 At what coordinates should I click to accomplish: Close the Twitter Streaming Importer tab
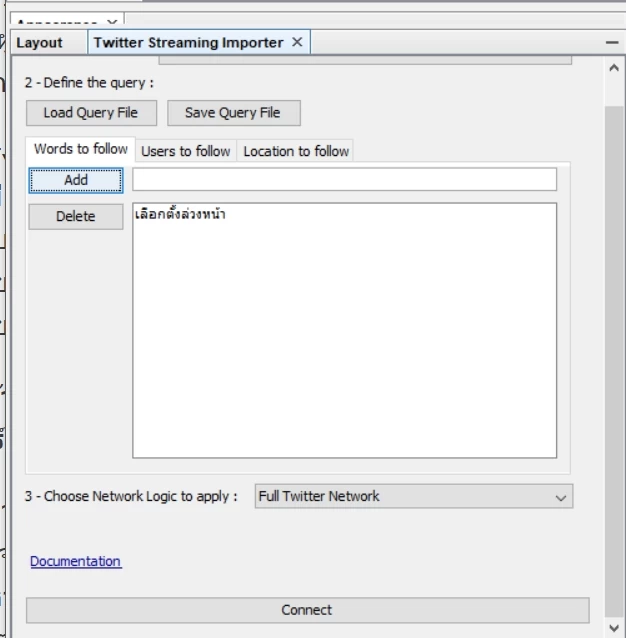[x=297, y=42]
